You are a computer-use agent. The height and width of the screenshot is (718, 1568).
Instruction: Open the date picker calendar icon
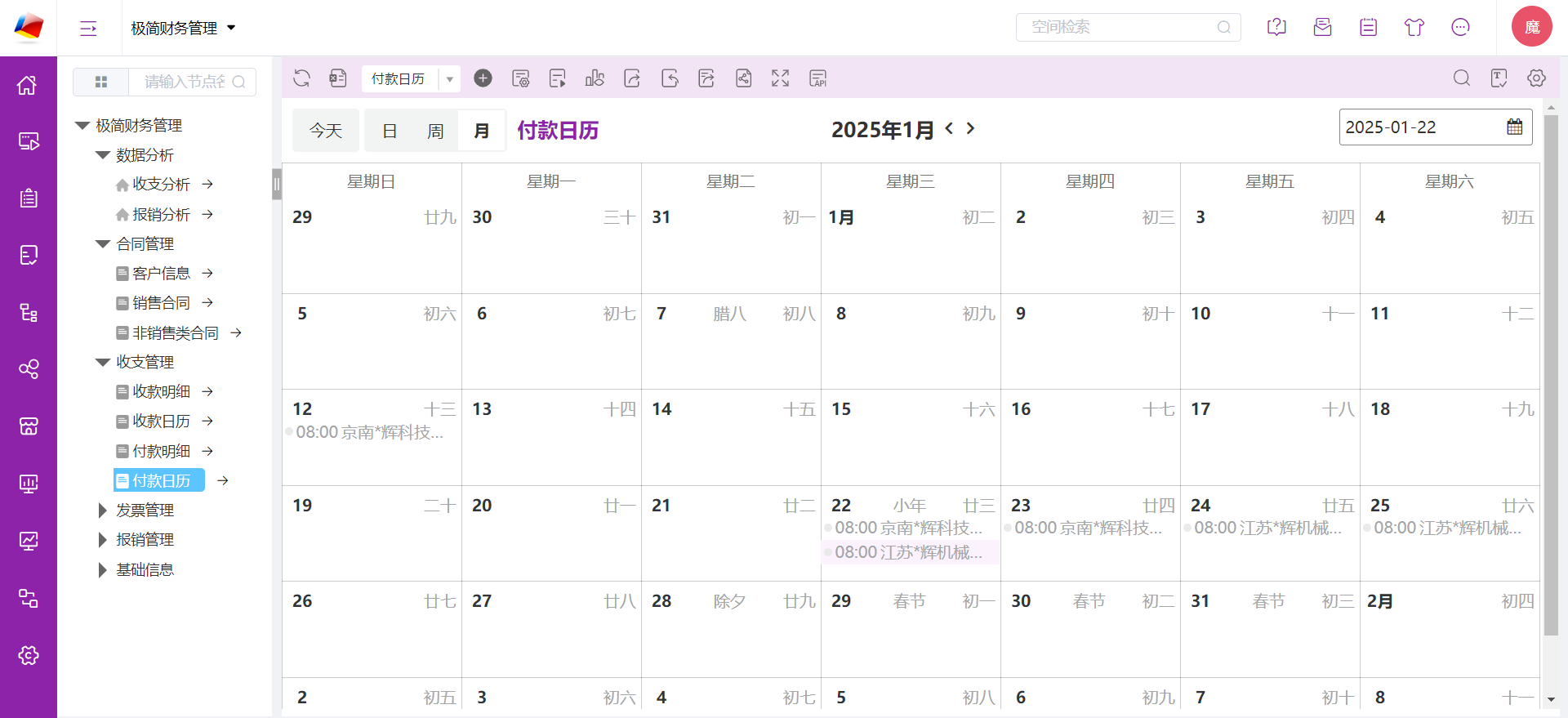[x=1515, y=127]
